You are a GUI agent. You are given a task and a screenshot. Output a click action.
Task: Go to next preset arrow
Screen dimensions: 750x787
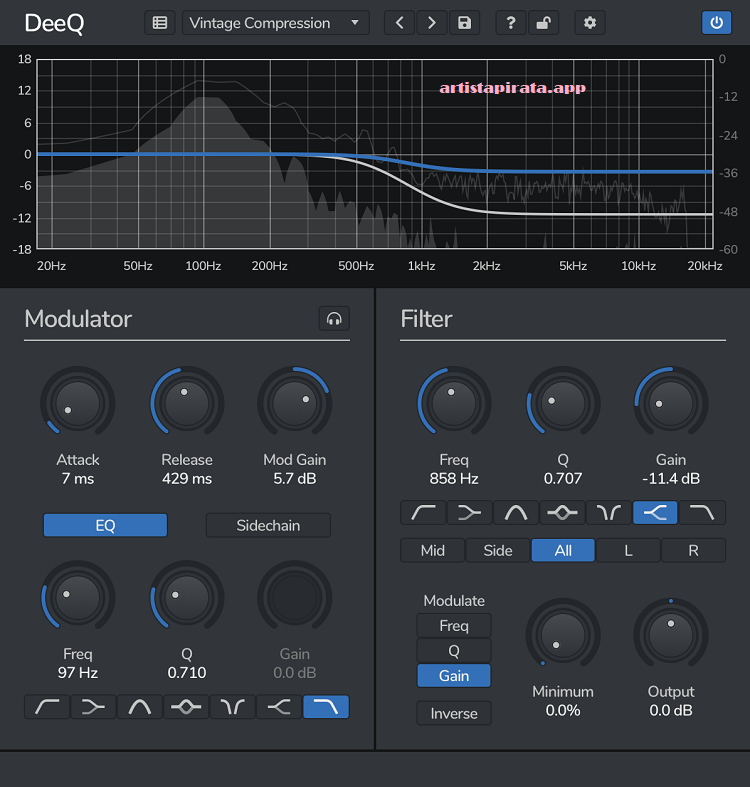tap(432, 23)
